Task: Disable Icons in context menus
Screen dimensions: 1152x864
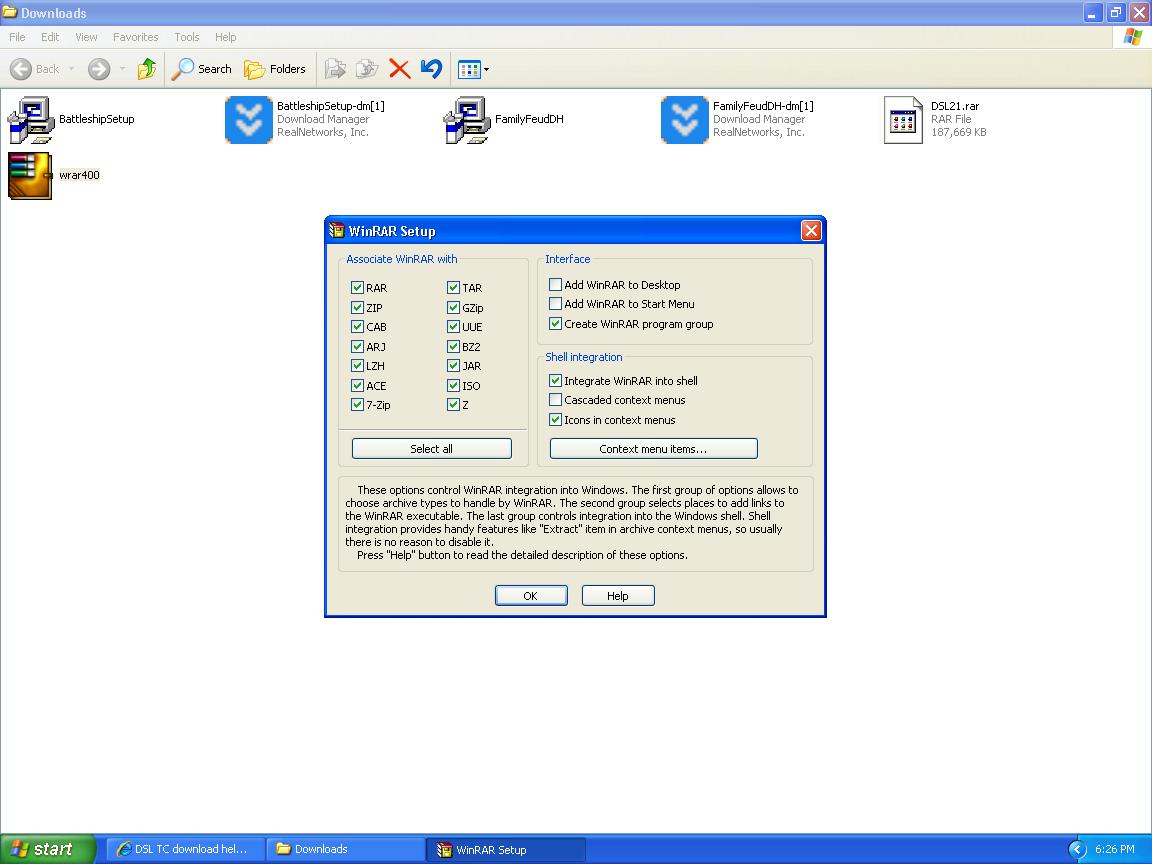Action: click(x=555, y=420)
